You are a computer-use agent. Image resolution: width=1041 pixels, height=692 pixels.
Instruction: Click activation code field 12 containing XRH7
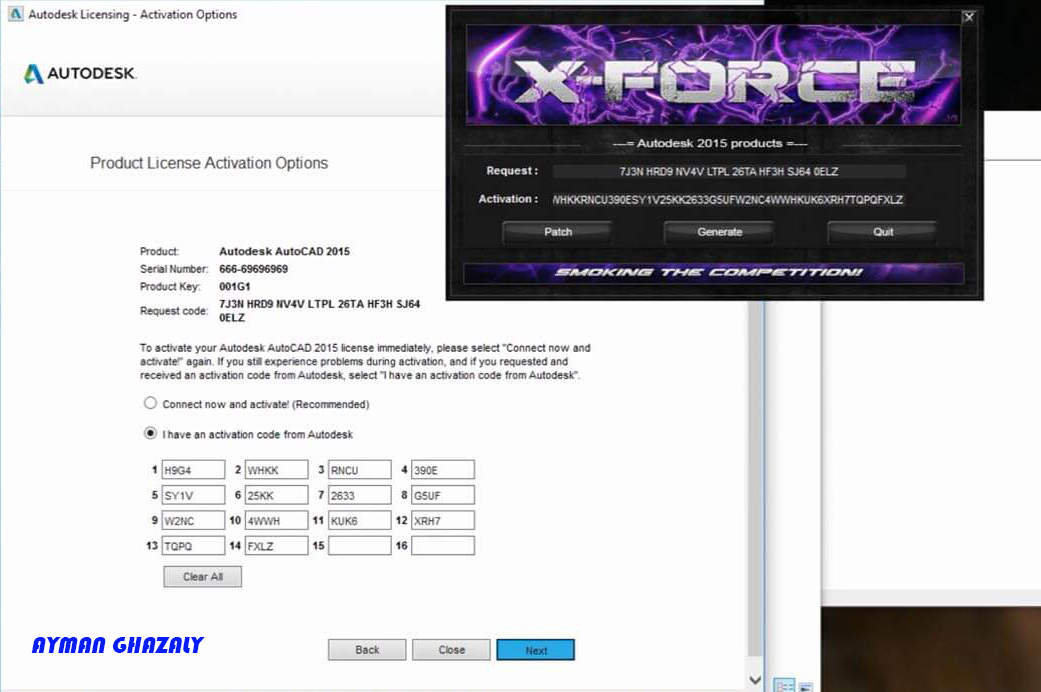[x=443, y=520]
